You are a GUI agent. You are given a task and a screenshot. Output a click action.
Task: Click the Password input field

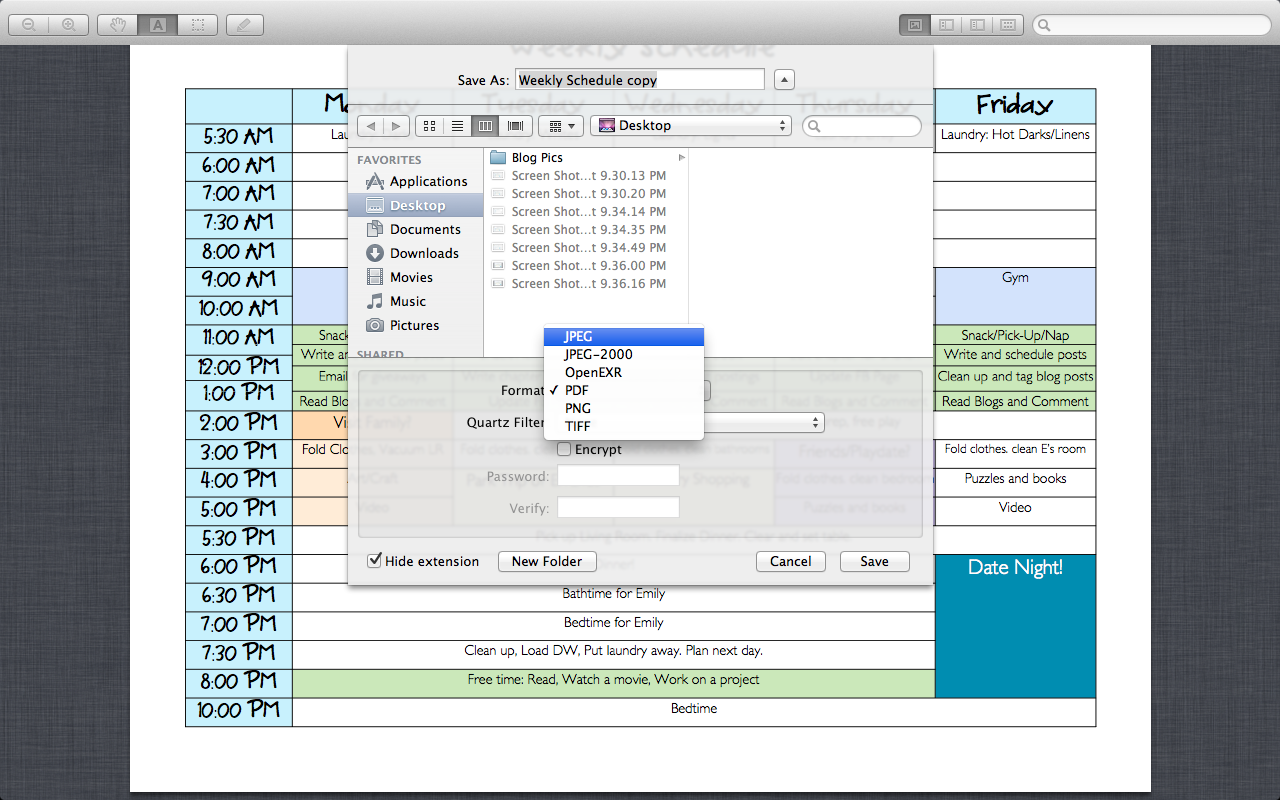[618, 476]
